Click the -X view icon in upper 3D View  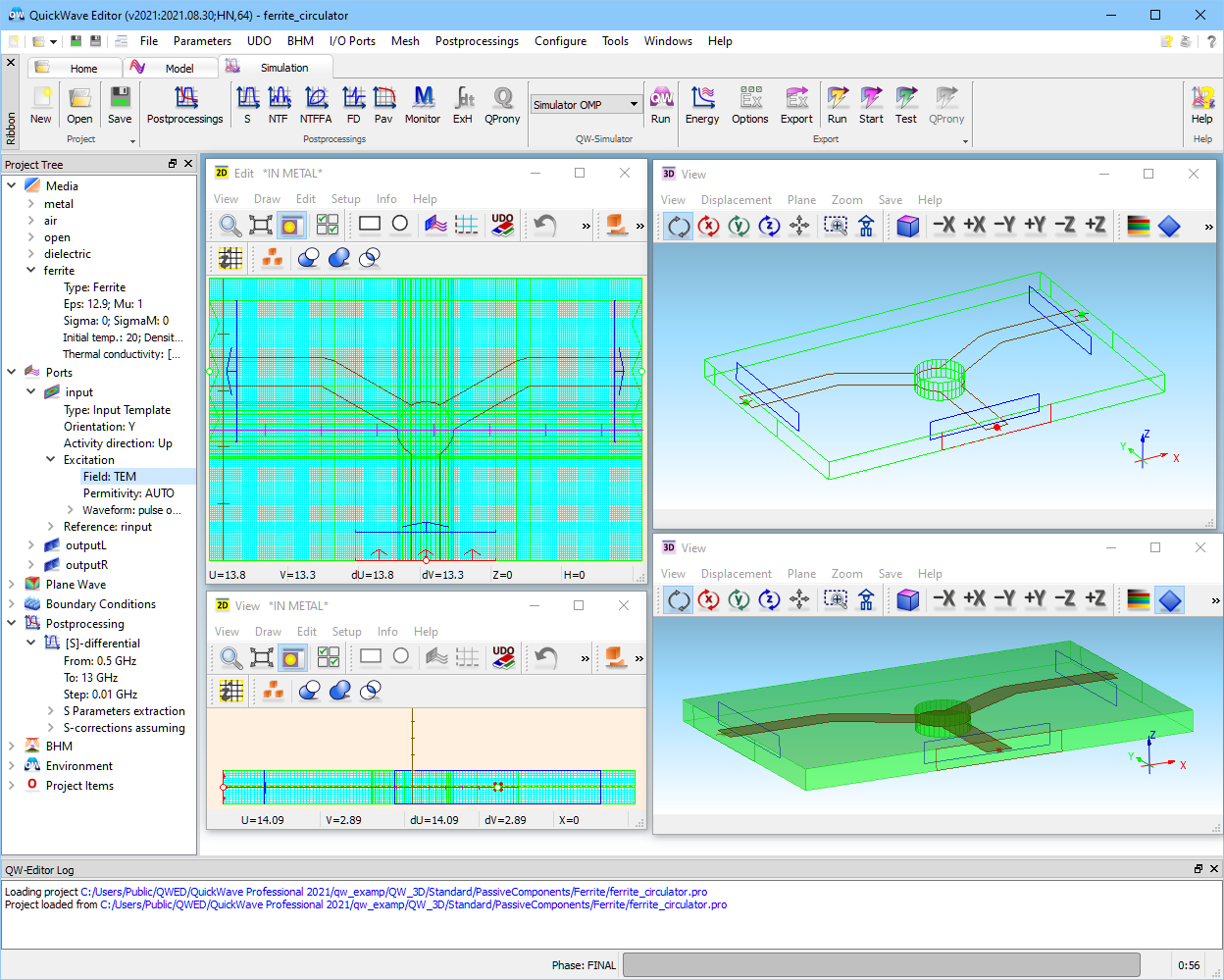pyautogui.click(x=944, y=226)
